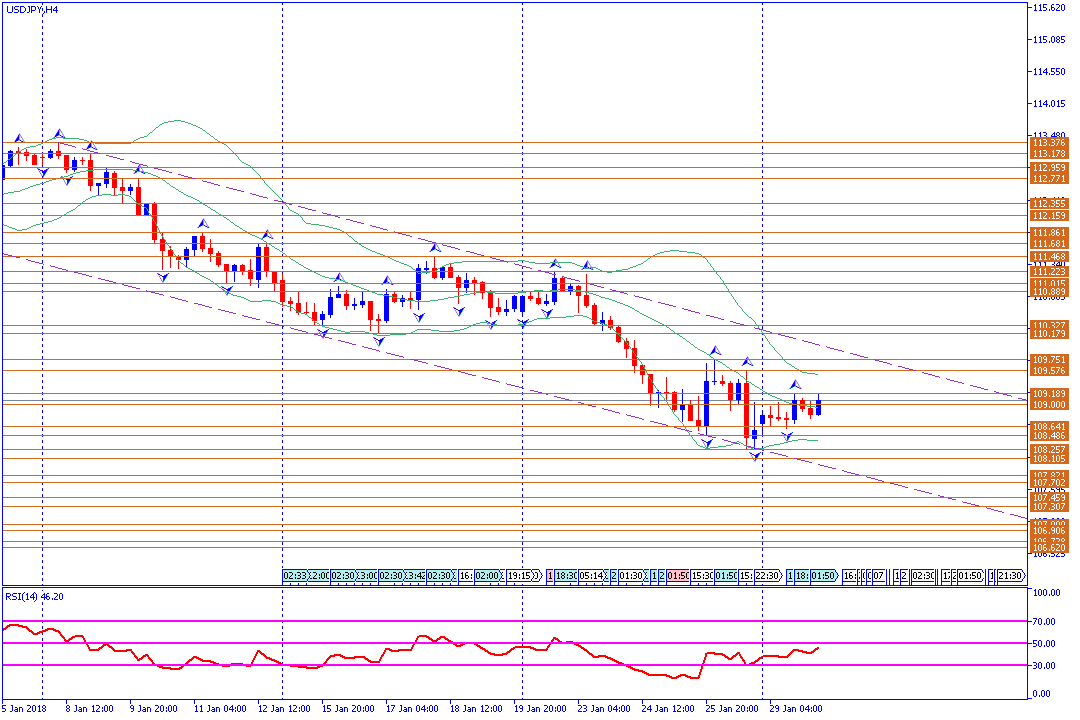Click the 115.085 price scale value
1080x720 pixels.
tap(1048, 39)
